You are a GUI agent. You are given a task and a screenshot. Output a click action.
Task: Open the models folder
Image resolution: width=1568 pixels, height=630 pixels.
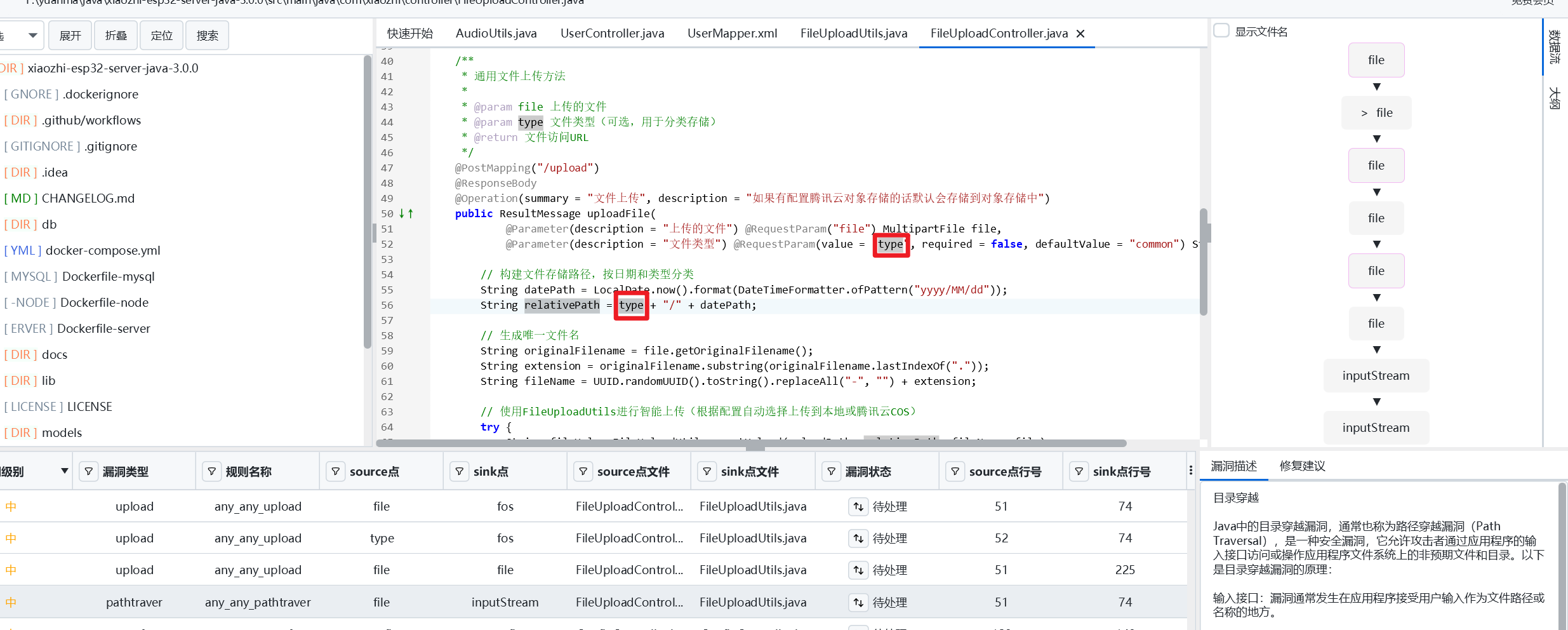pos(43,433)
